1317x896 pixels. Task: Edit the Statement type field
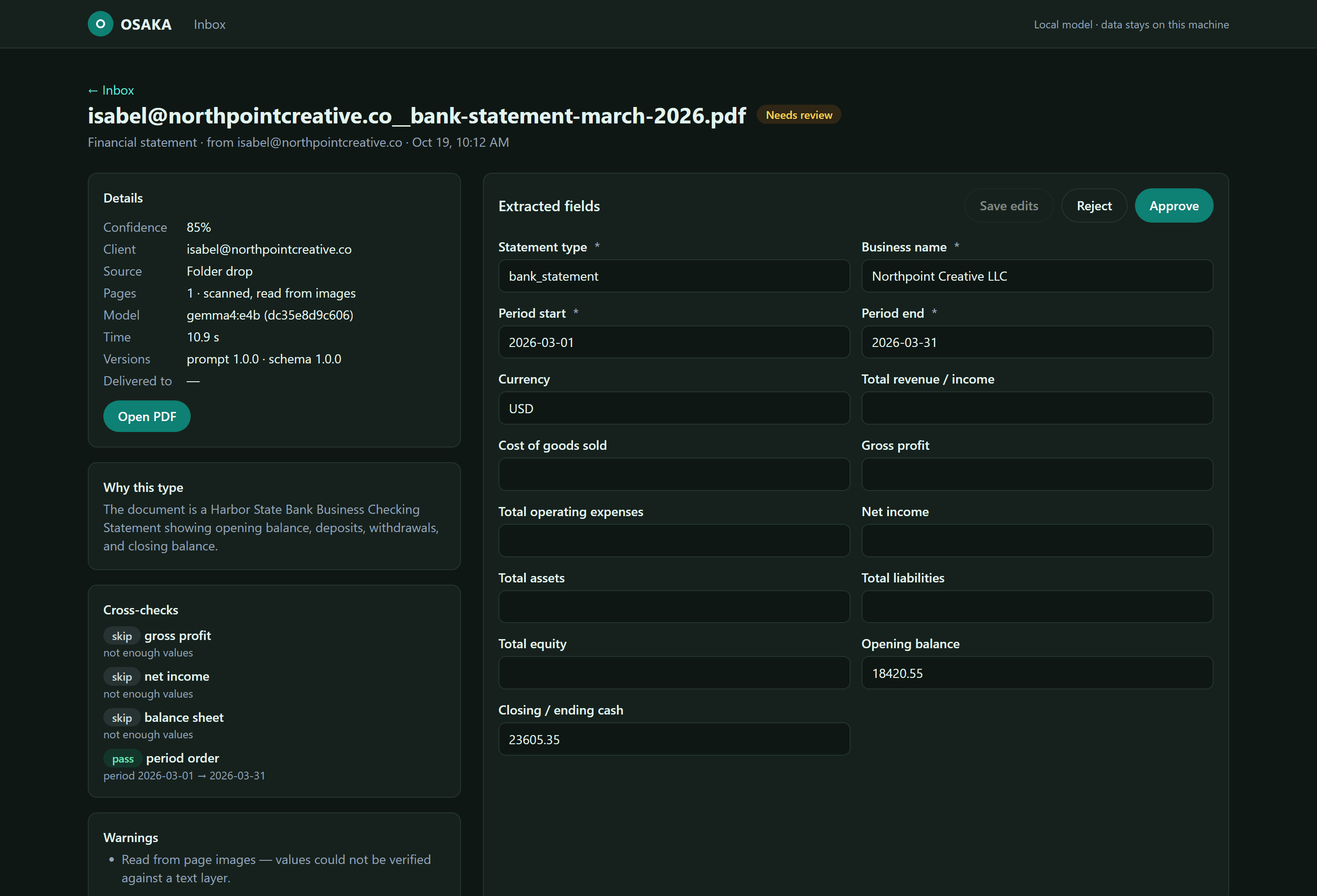(674, 276)
